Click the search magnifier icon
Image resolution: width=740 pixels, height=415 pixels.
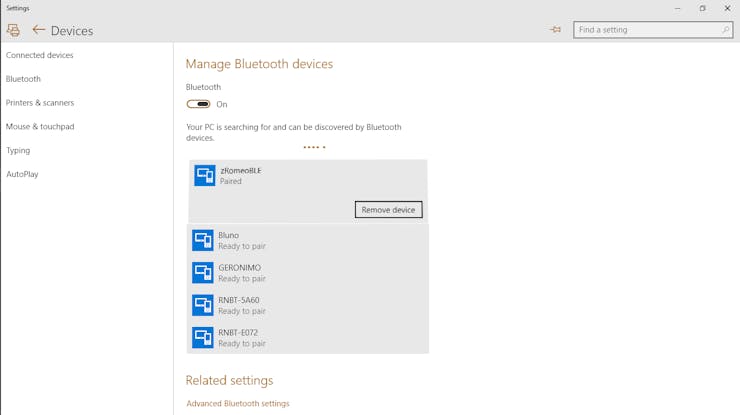725,30
